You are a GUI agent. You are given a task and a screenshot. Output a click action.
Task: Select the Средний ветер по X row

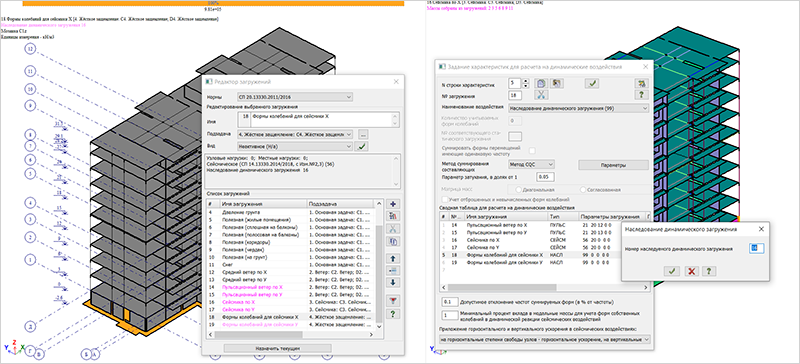pos(290,272)
